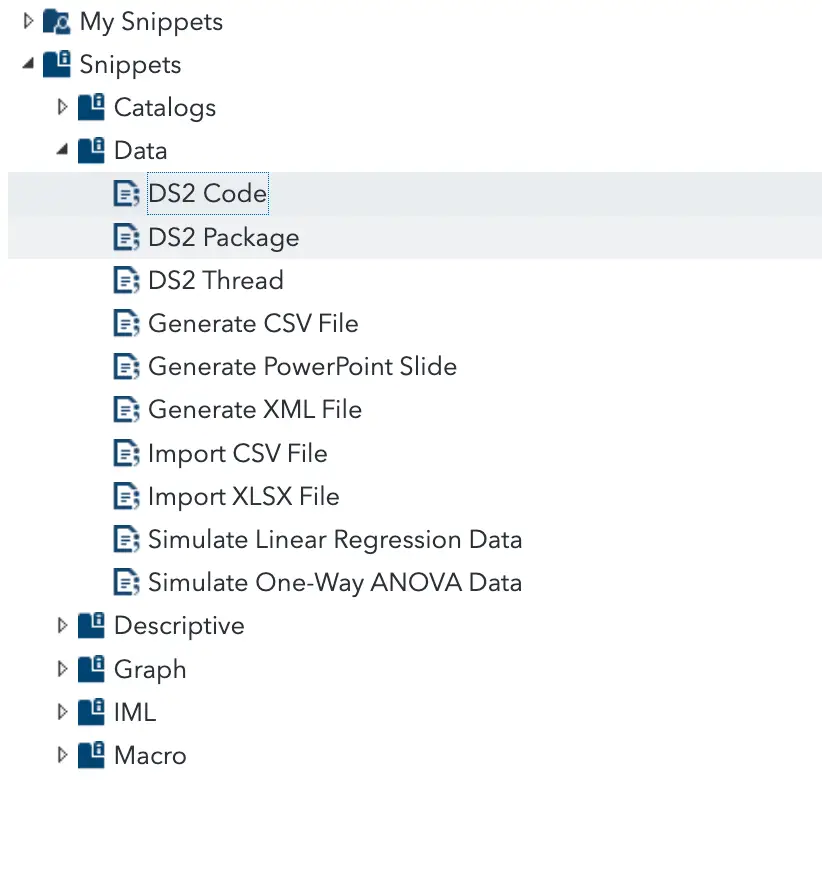This screenshot has height=890, width=822.
Task: Click the DS2 Thread snippet icon
Action: tap(126, 280)
